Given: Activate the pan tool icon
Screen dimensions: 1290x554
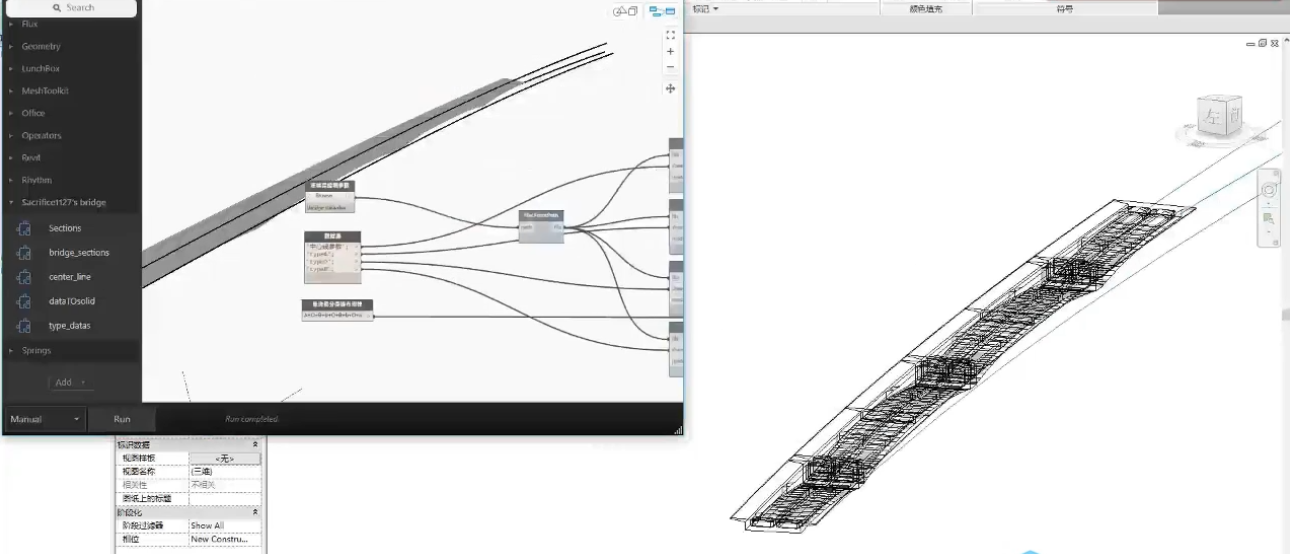Looking at the screenshot, I should coord(670,88).
